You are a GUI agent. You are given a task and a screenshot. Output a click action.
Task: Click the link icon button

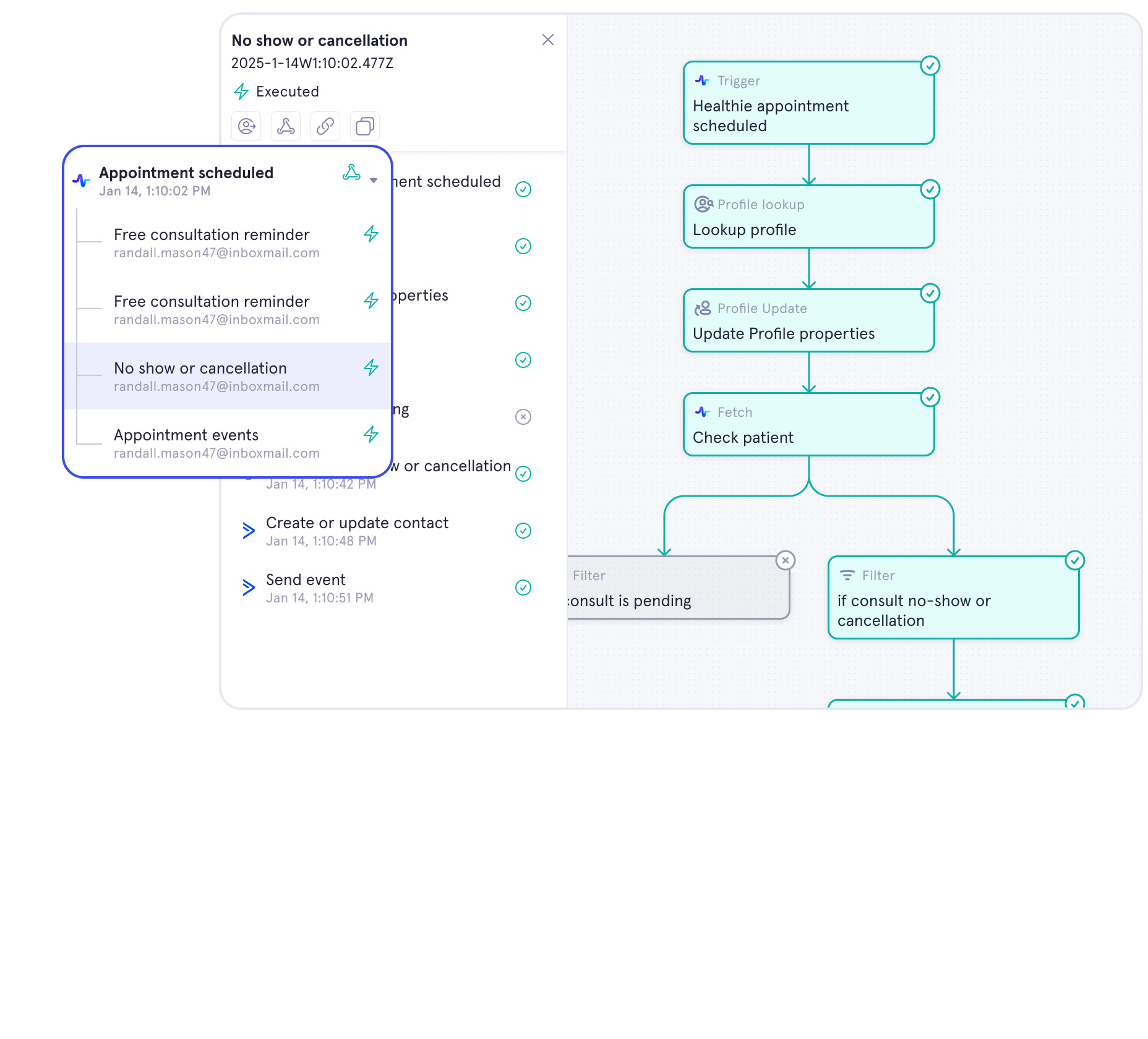[325, 126]
